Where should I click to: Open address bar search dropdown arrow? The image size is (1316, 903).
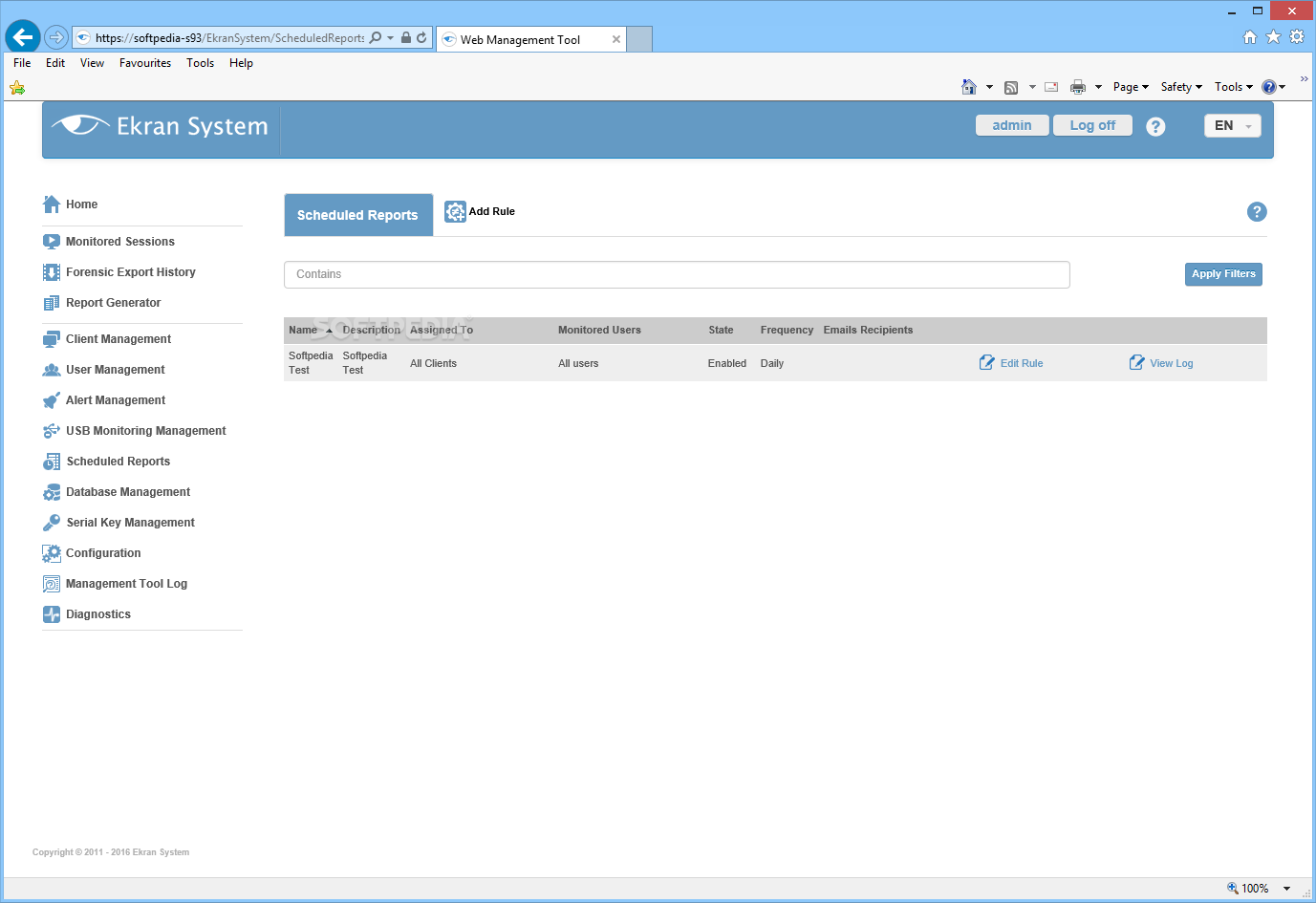pos(390,38)
